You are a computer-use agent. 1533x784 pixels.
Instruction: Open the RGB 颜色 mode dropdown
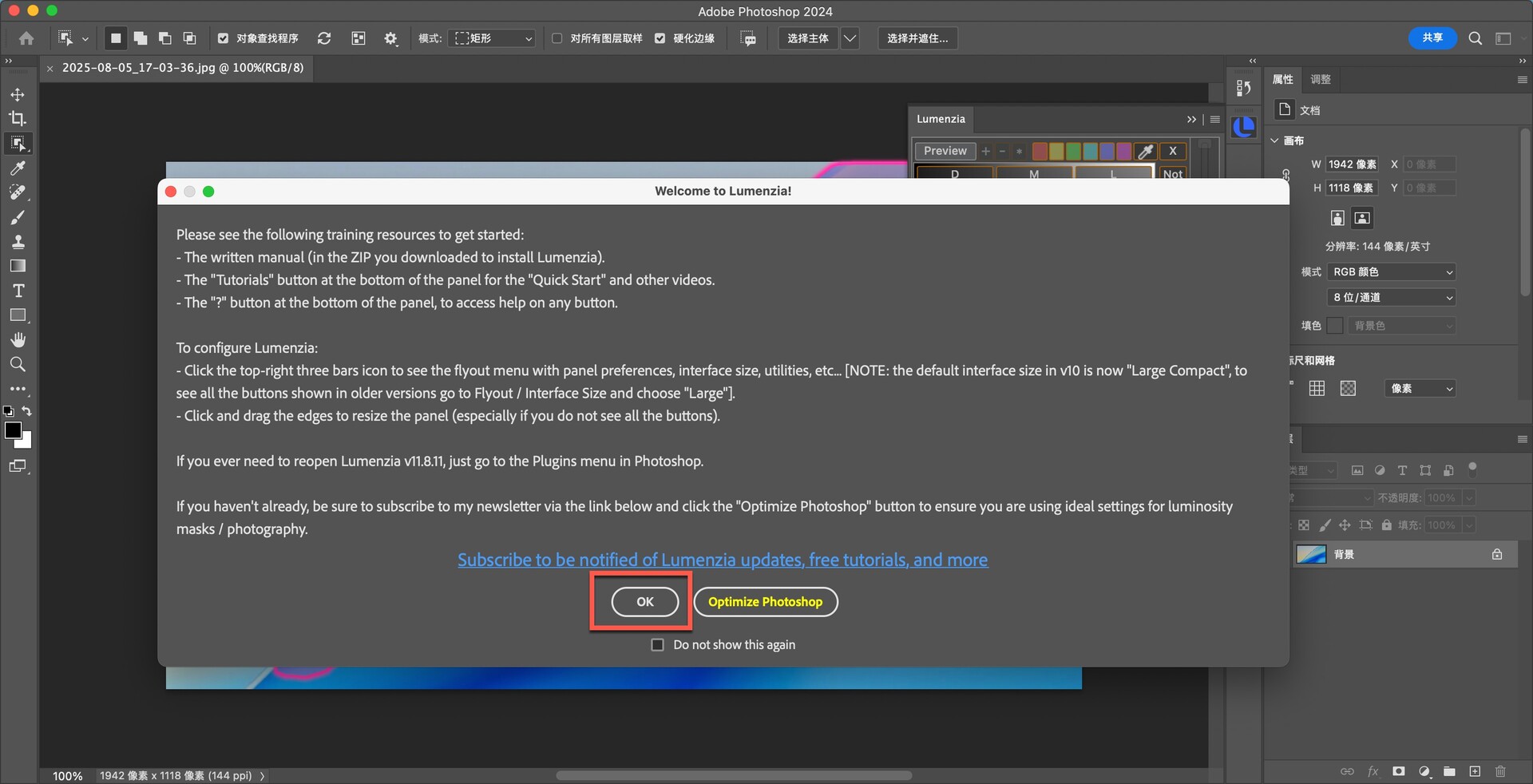point(1391,271)
